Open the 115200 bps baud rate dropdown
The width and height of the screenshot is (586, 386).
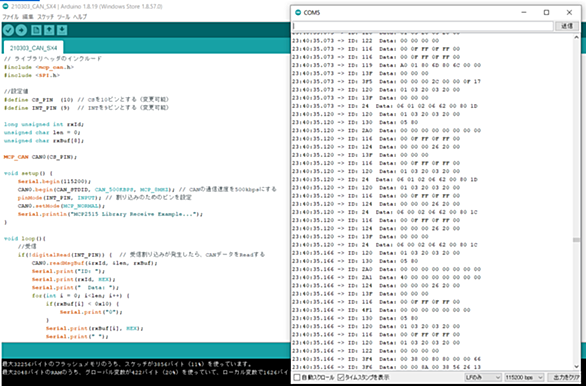[524, 377]
